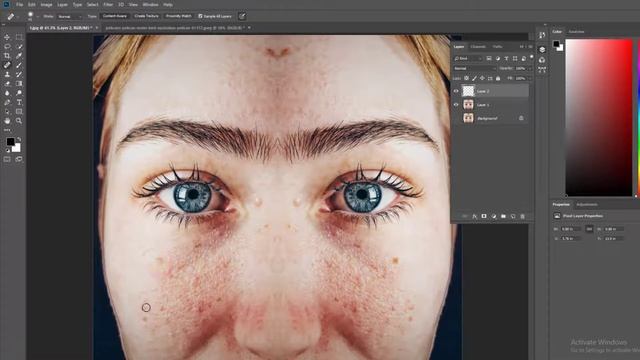The height and width of the screenshot is (360, 640).
Task: Toggle layer filtering on/off switch
Action: (531, 58)
